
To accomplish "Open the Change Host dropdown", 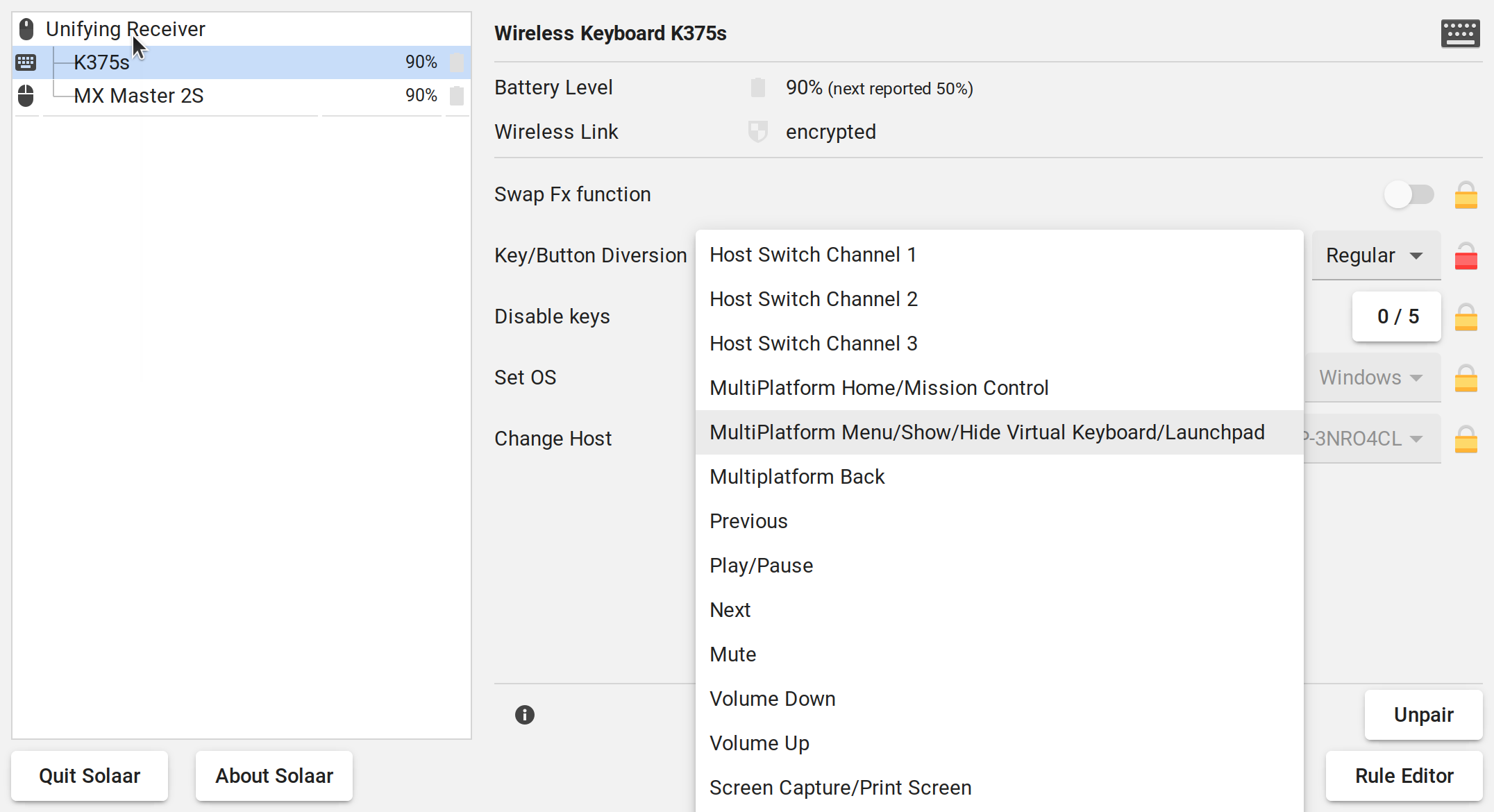I will pyautogui.click(x=1373, y=439).
